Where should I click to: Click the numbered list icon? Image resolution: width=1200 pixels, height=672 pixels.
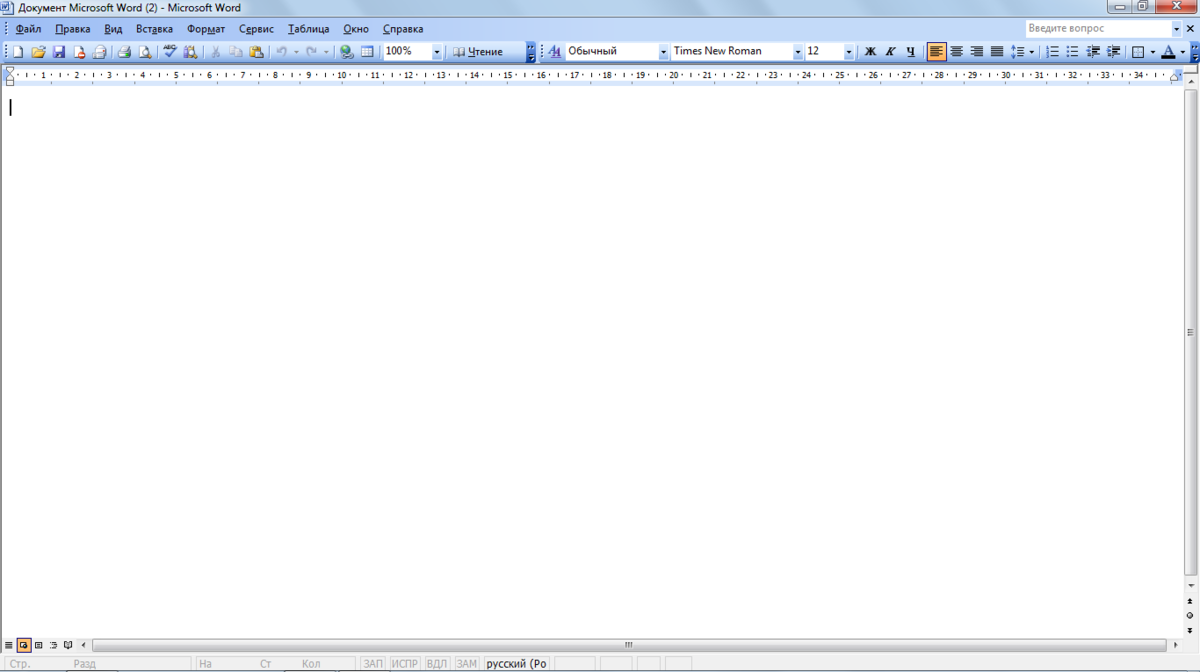pos(1052,52)
